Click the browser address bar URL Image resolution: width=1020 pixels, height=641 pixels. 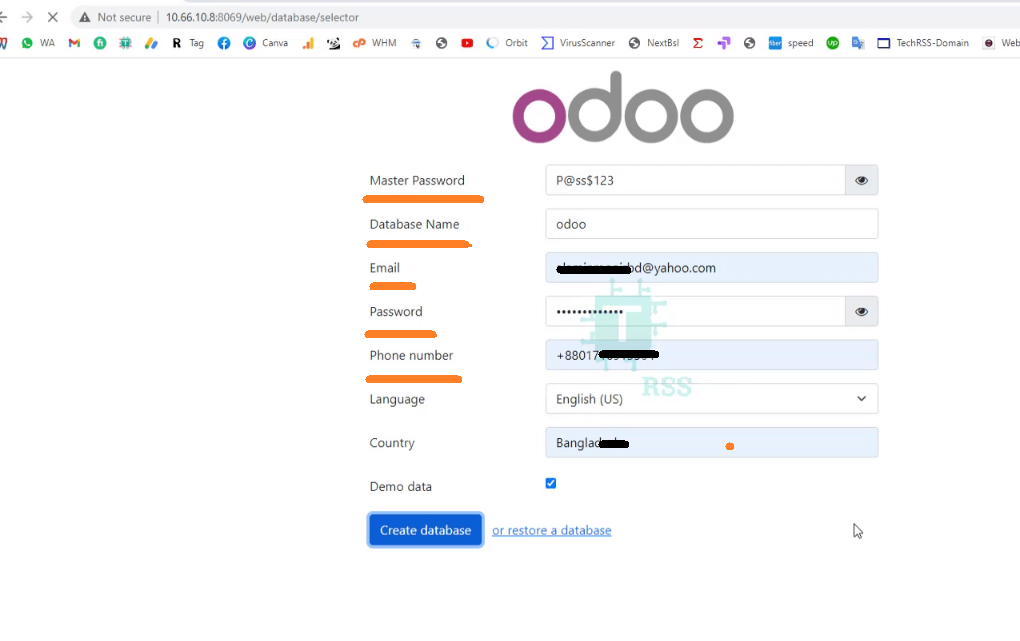pos(262,18)
